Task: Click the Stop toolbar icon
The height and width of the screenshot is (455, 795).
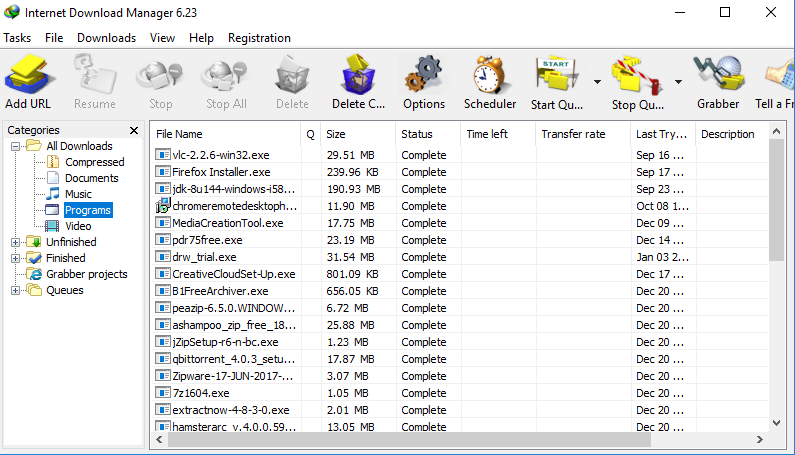Action: coord(160,76)
